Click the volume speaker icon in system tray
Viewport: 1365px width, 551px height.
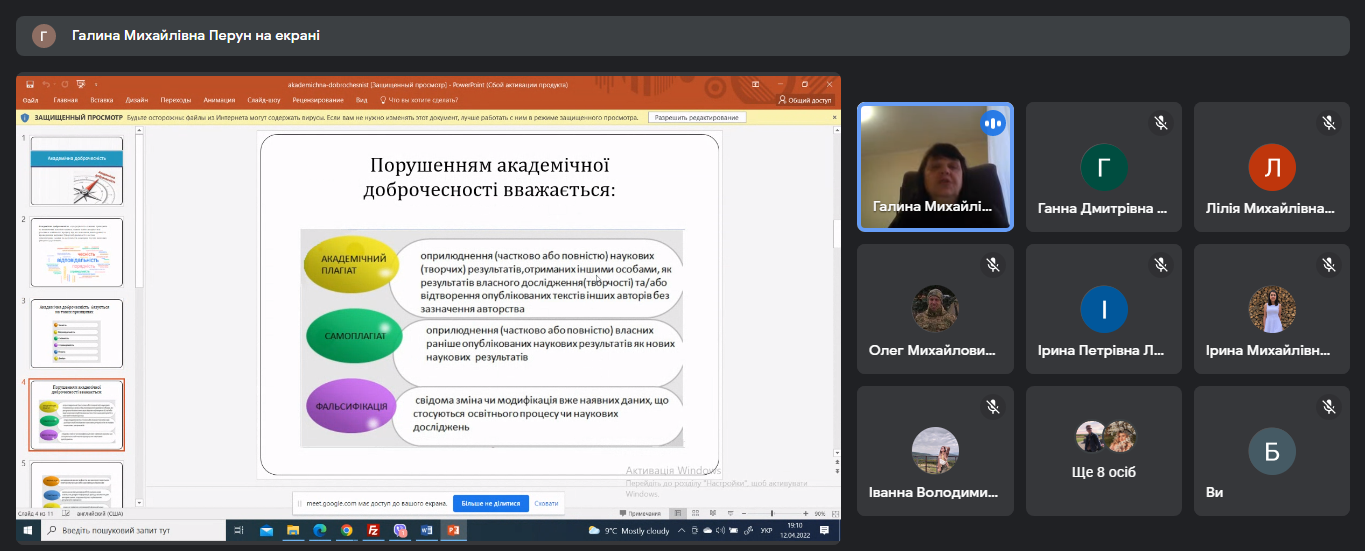pos(720,530)
